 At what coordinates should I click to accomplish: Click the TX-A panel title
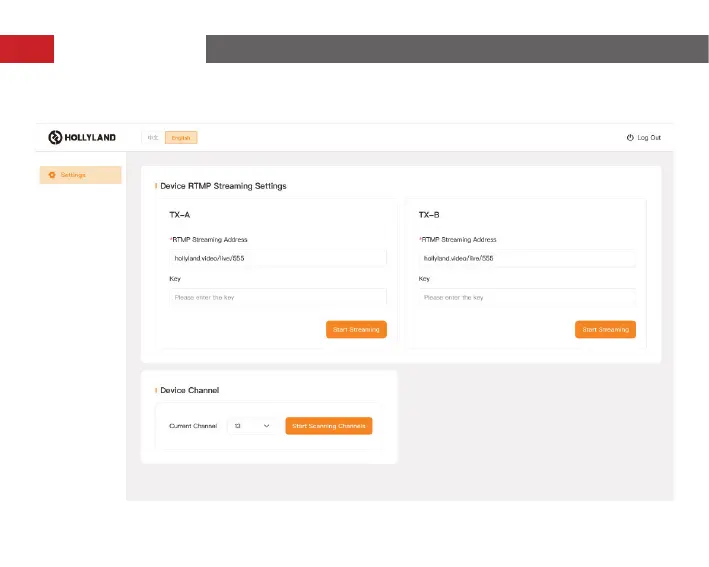point(180,214)
